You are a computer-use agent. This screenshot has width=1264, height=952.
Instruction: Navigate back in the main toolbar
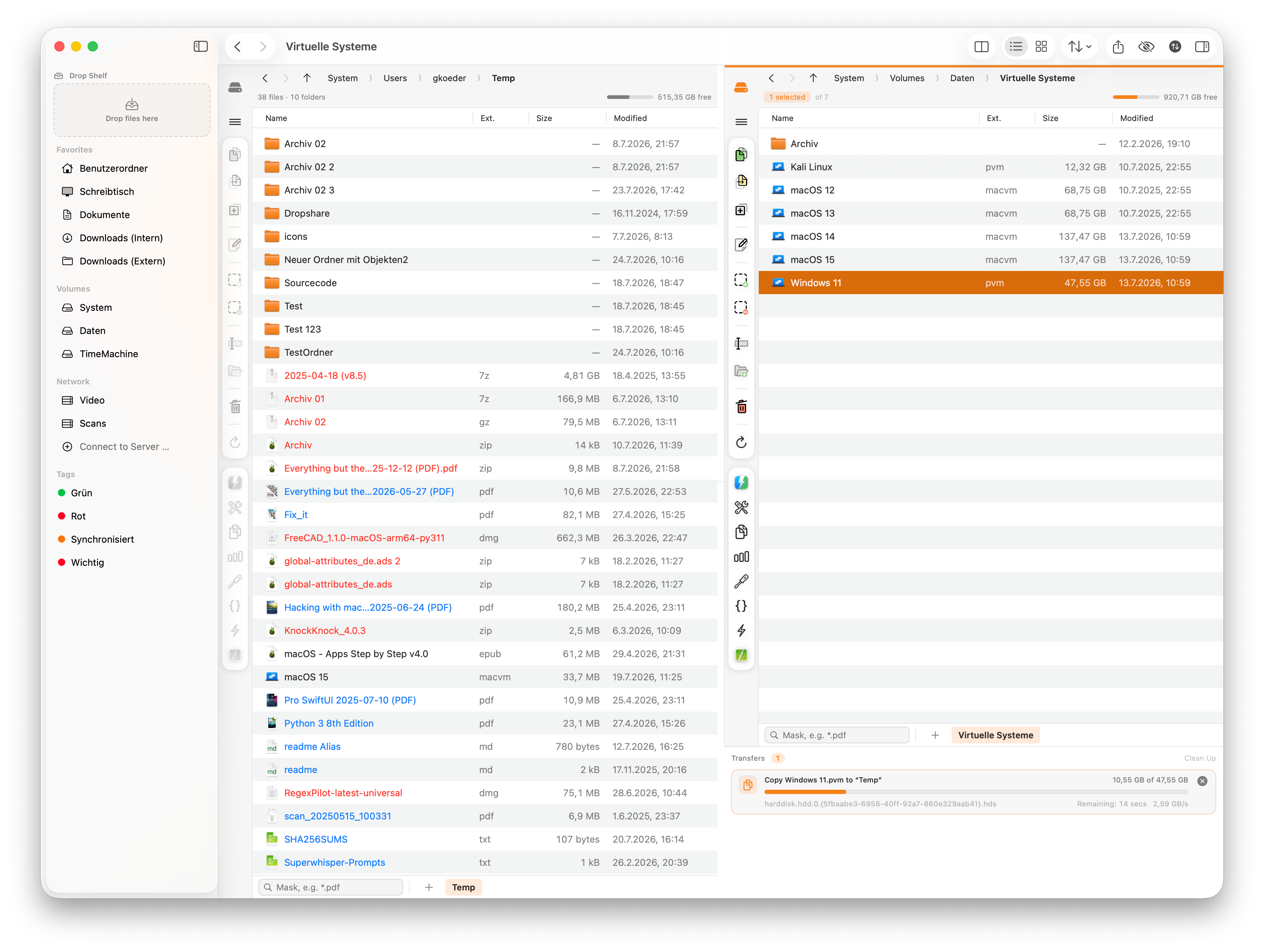tap(238, 47)
